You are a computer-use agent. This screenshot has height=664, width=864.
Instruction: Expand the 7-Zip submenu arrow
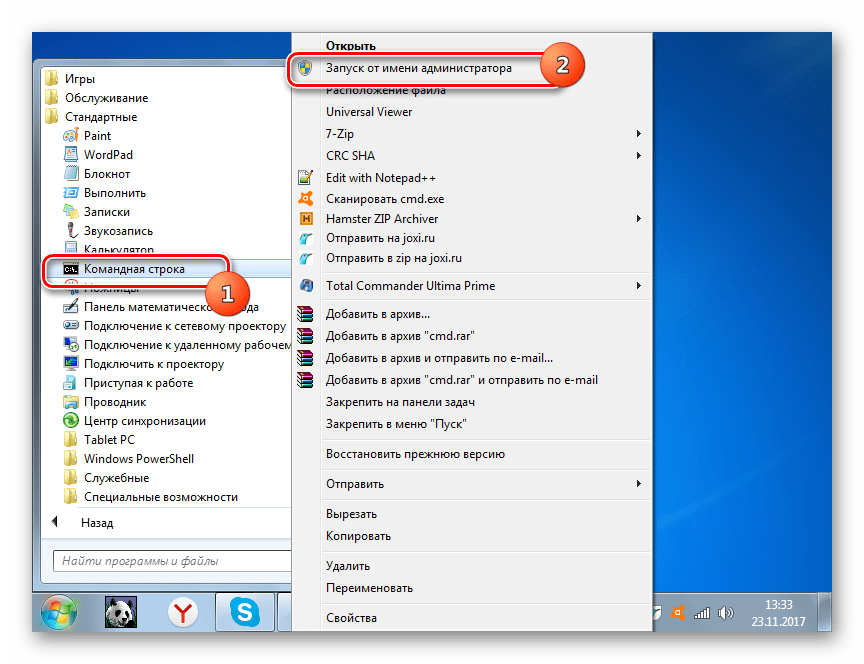tap(639, 133)
